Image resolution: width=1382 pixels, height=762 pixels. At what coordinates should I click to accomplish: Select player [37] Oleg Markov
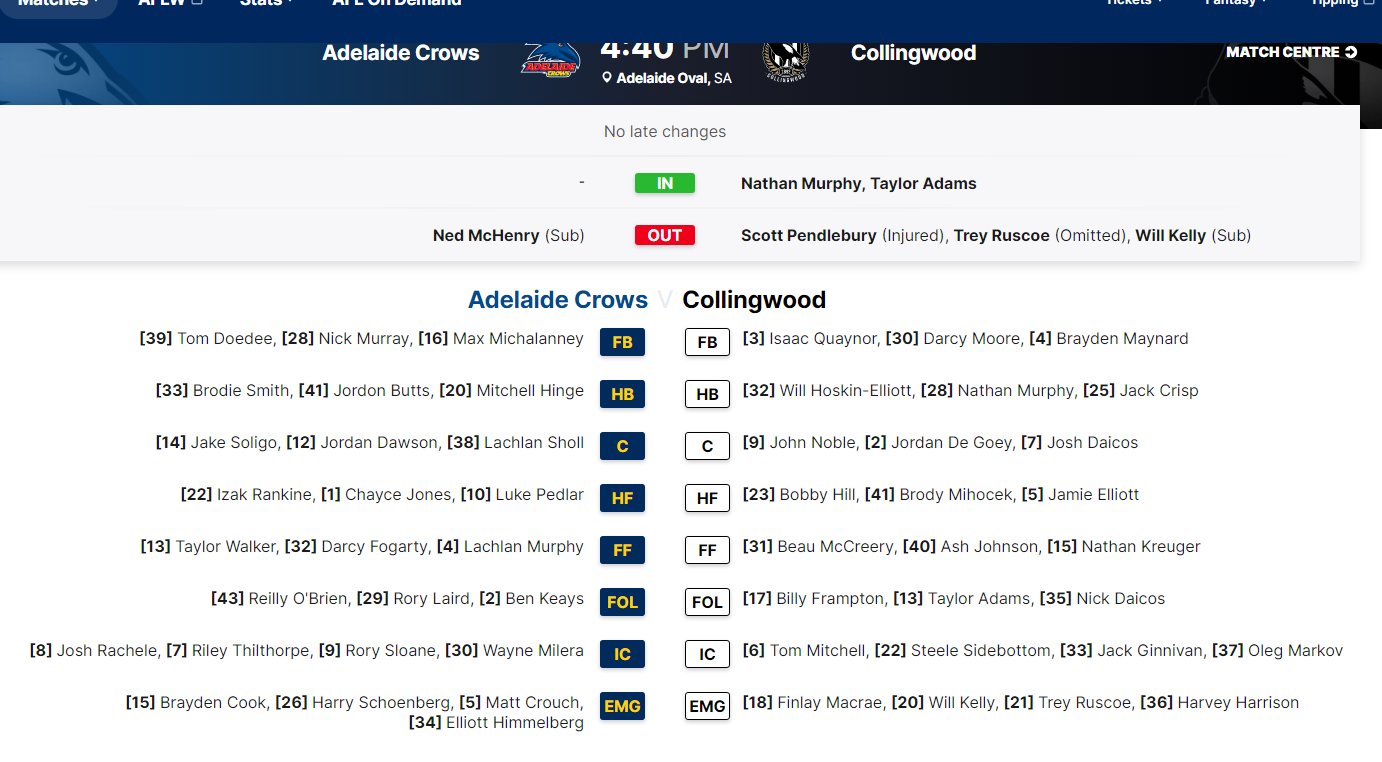(x=1277, y=651)
